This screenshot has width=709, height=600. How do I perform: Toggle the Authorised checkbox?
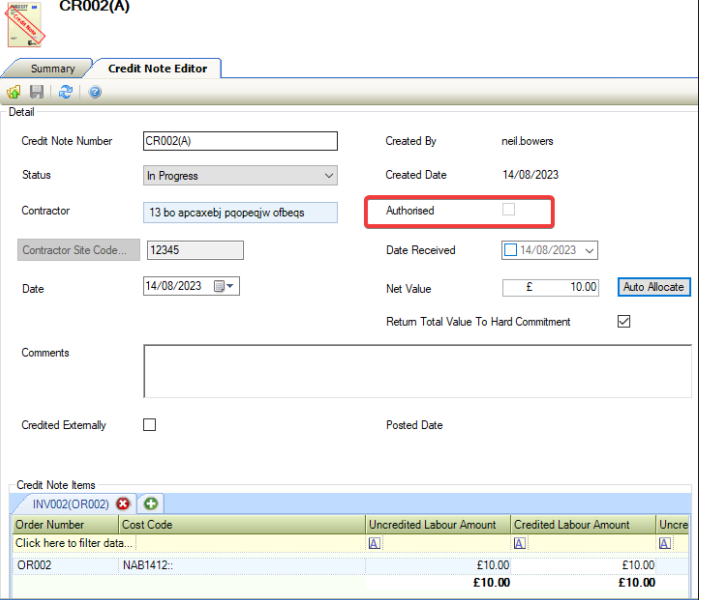coord(509,210)
